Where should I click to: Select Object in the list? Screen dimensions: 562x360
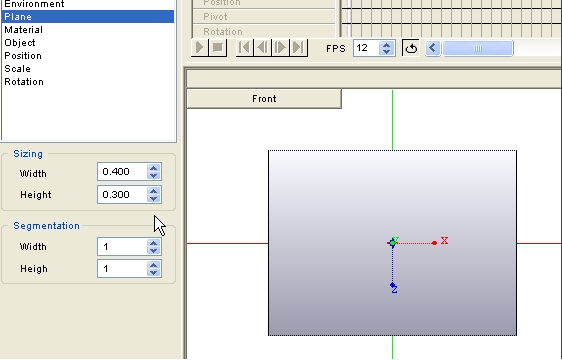click(x=88, y=43)
